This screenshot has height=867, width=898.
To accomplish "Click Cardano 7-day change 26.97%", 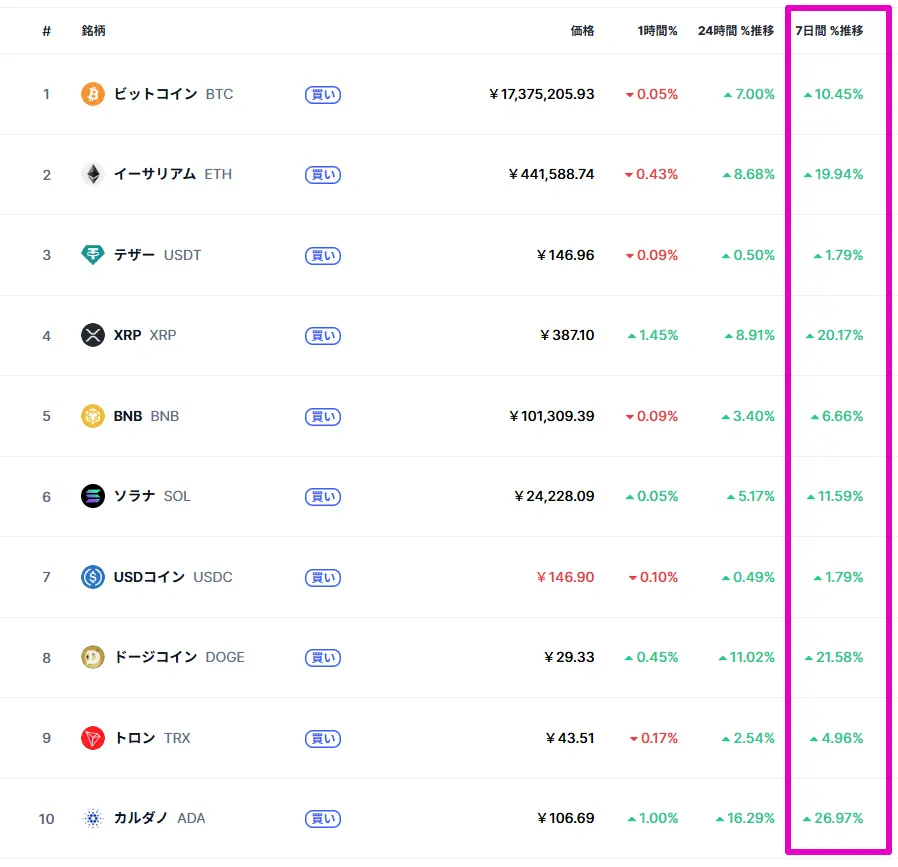I will (833, 818).
